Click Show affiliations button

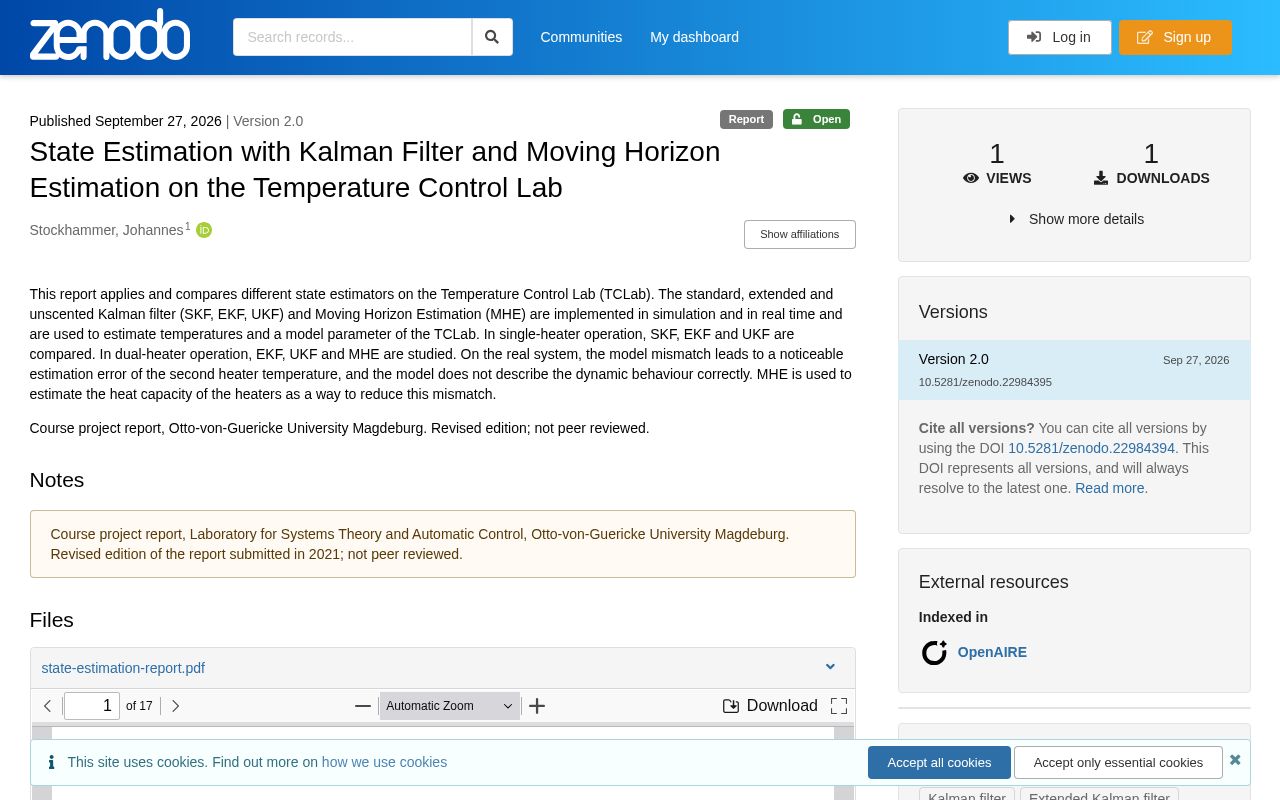[x=799, y=234]
